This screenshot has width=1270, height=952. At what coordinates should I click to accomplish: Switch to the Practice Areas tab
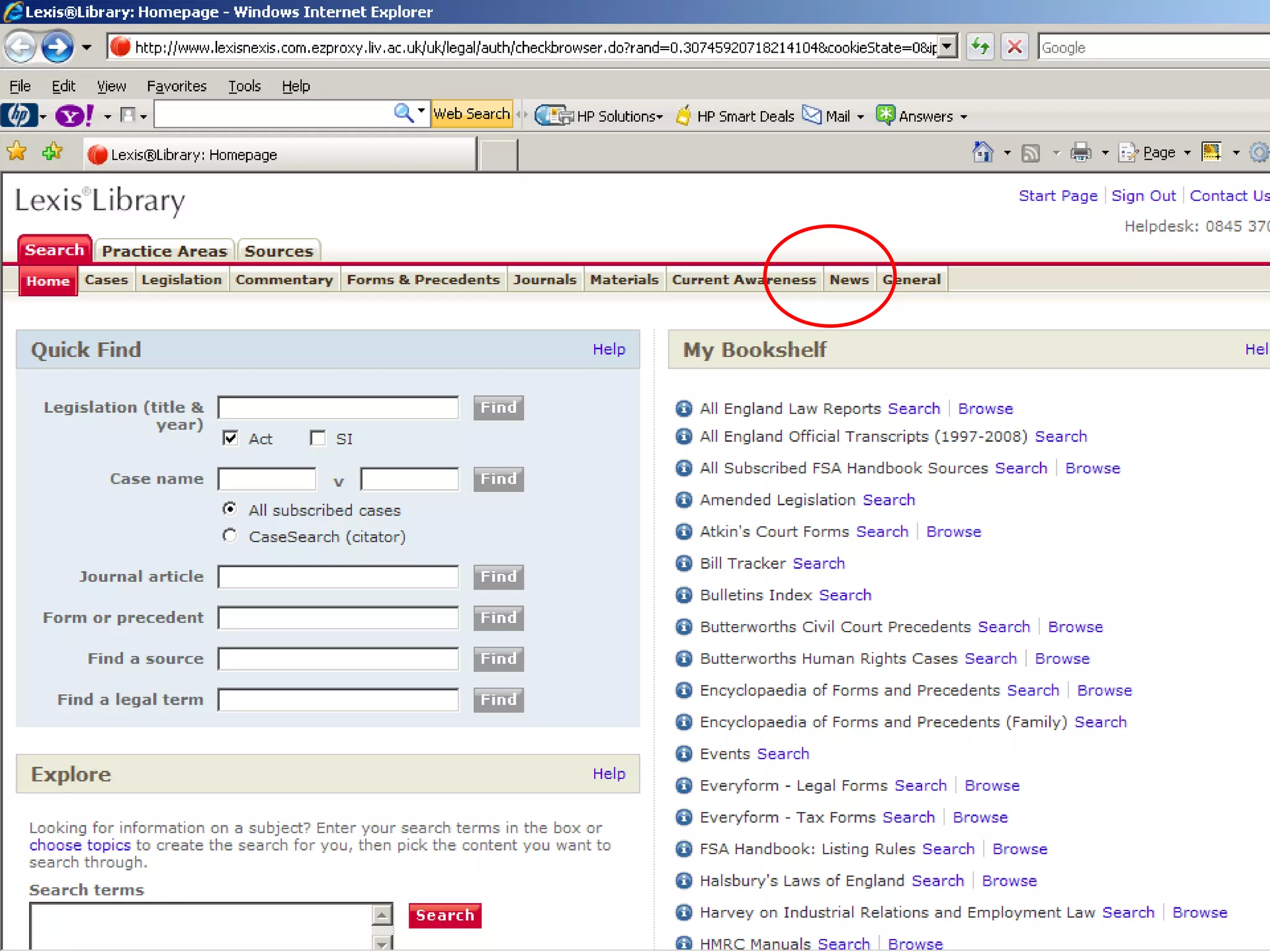coord(164,251)
